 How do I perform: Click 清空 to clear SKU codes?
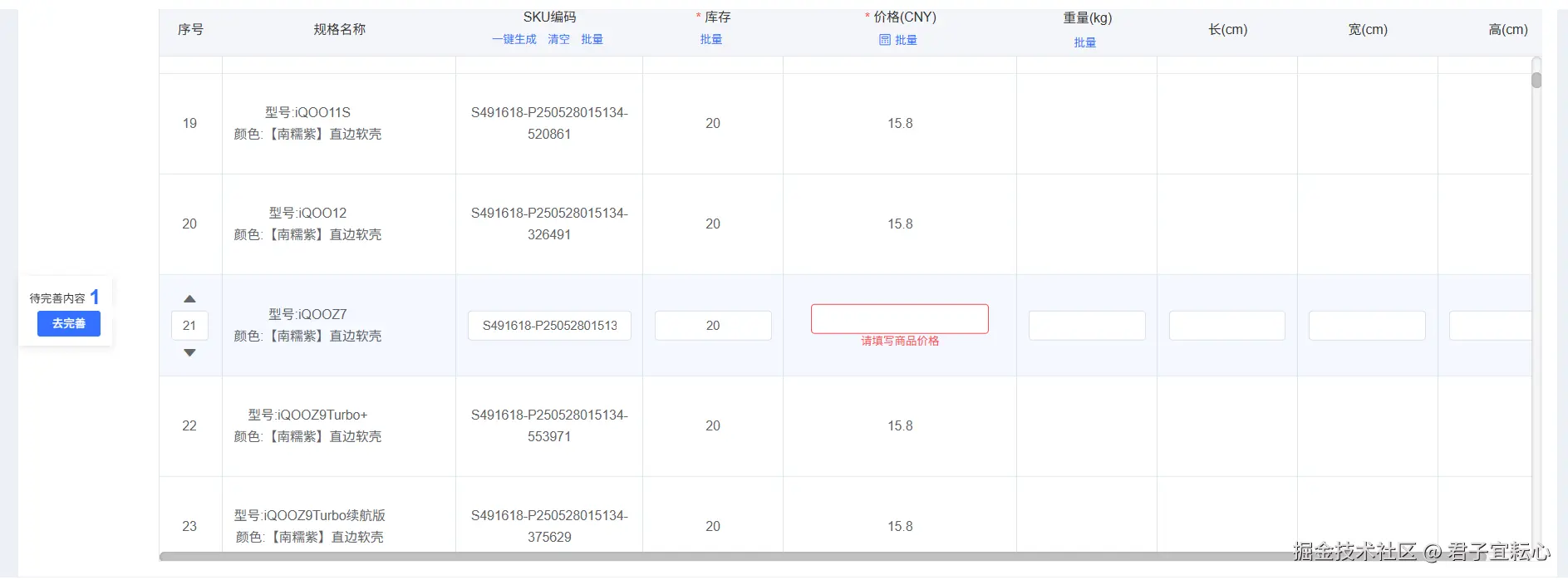pyautogui.click(x=558, y=39)
